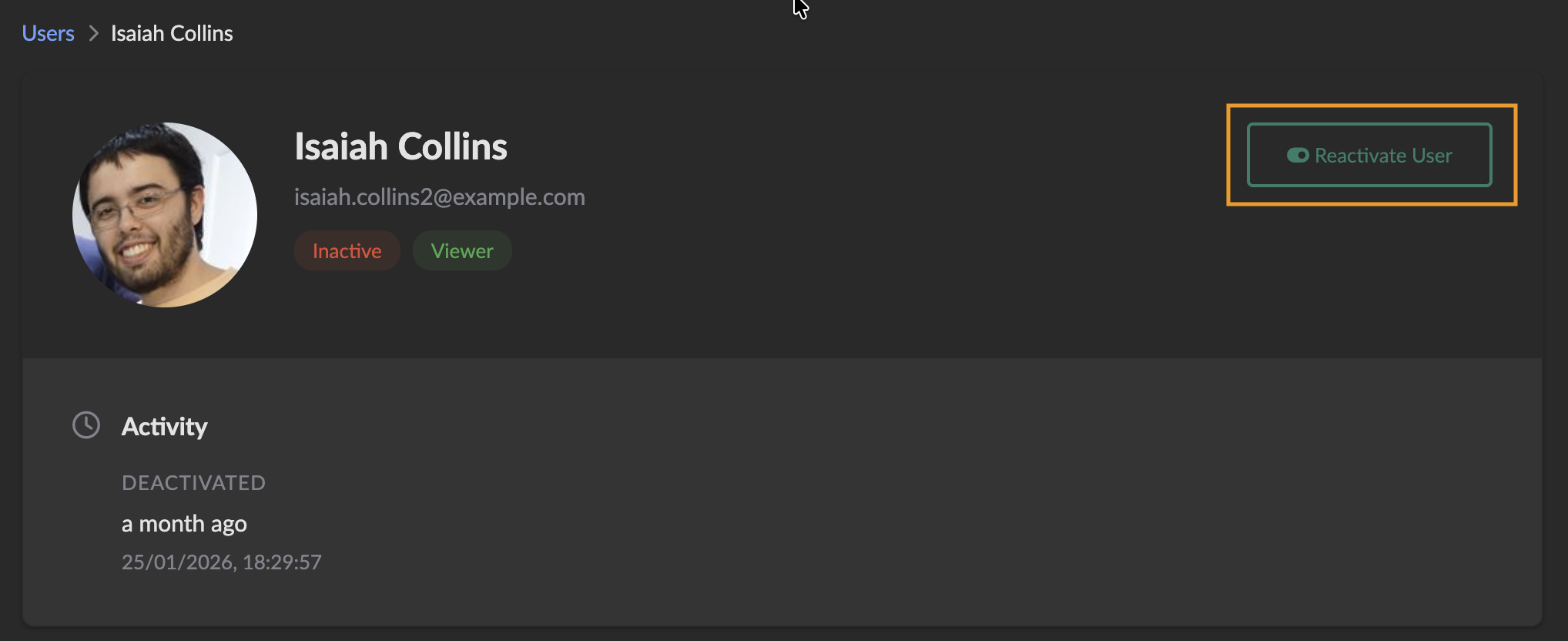1568x641 pixels.
Task: Click the toggle icon in Reactivate User
Action: (x=1298, y=156)
